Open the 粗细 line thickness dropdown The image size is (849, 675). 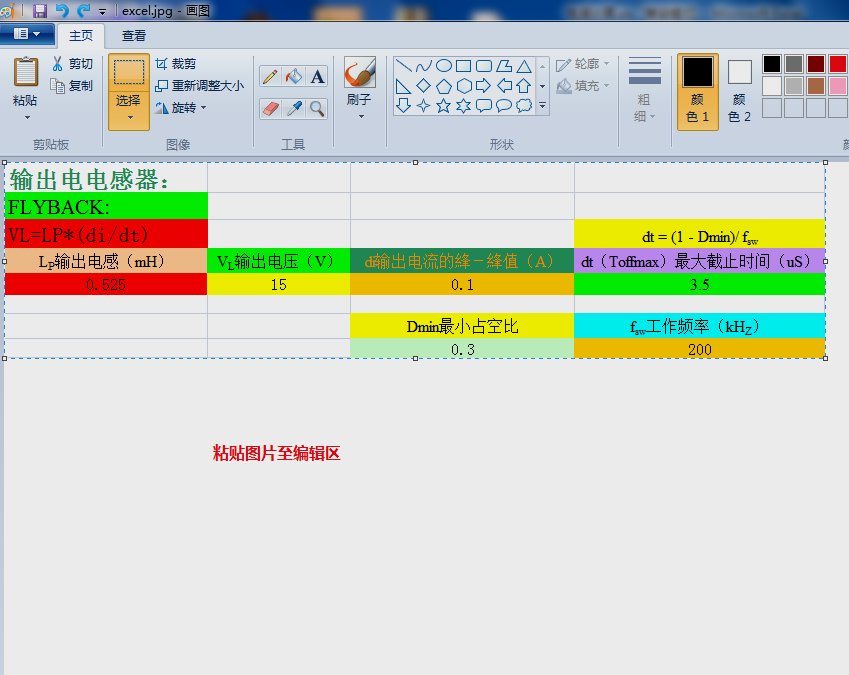pos(644,90)
